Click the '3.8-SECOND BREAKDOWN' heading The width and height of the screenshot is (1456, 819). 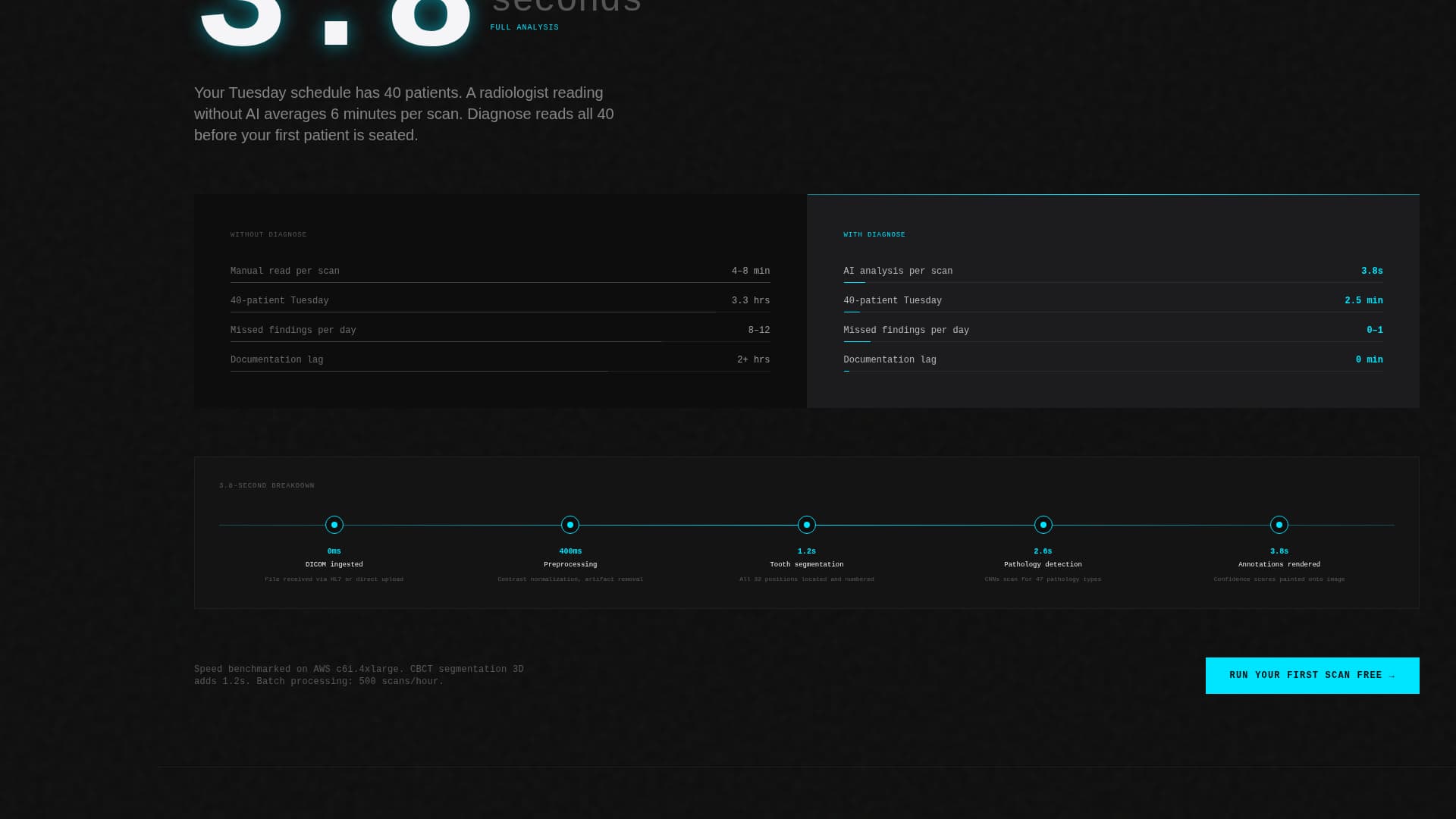267,485
